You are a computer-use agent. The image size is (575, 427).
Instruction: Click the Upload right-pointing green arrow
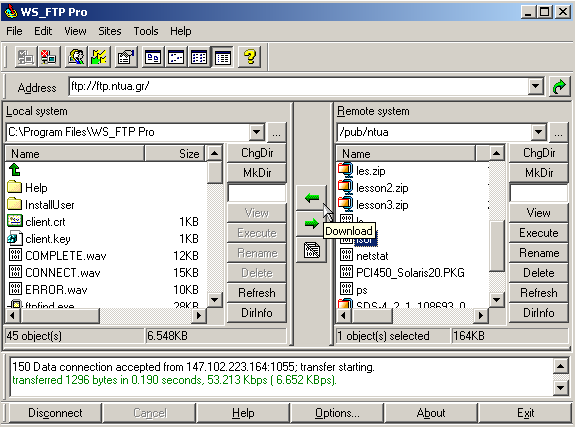click(311, 223)
